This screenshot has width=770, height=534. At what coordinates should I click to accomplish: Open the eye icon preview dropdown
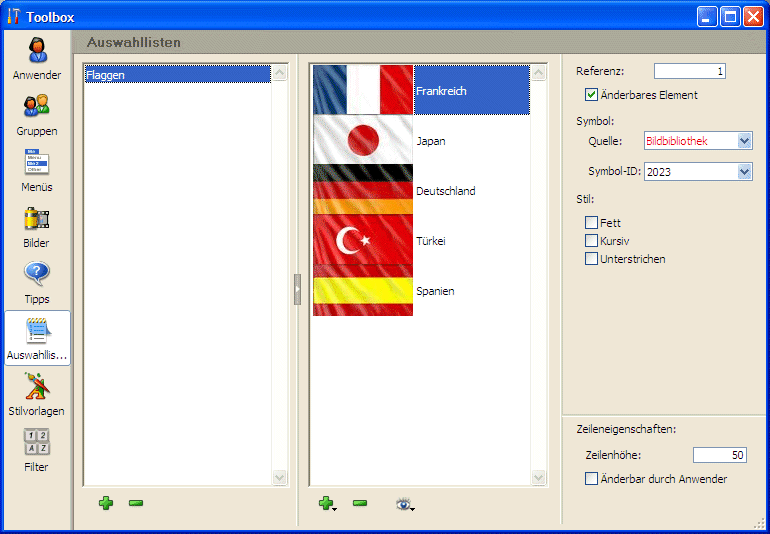405,504
